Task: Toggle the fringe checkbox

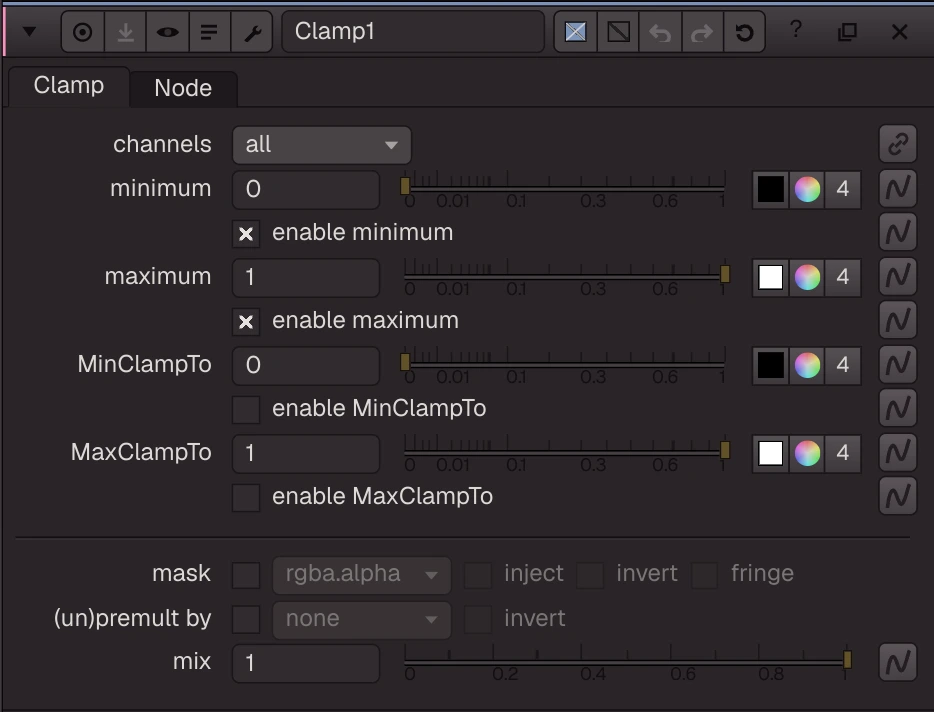Action: point(704,576)
